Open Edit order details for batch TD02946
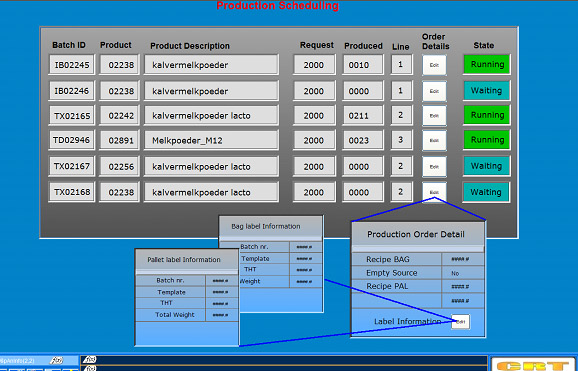Image resolution: width=578 pixels, height=371 pixels. click(434, 140)
